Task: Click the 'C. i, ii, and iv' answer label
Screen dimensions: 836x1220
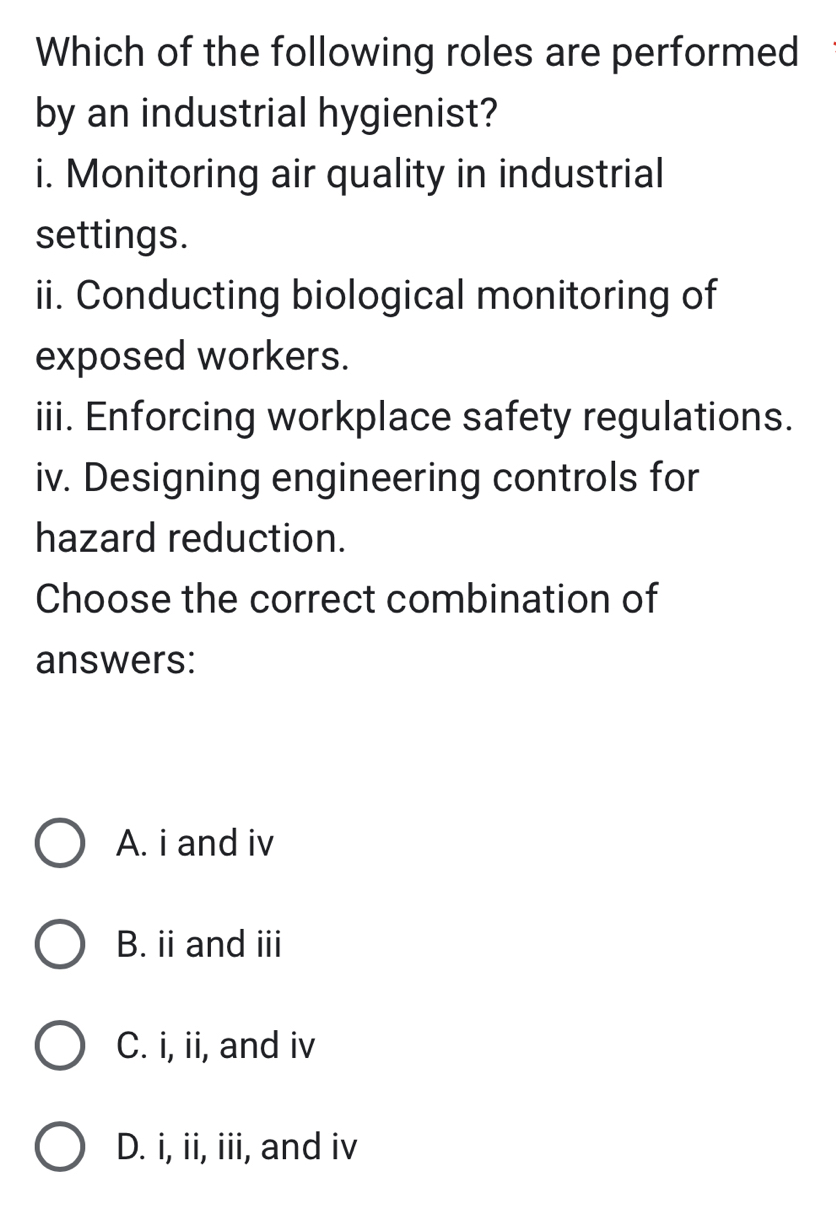Action: [x=215, y=1046]
